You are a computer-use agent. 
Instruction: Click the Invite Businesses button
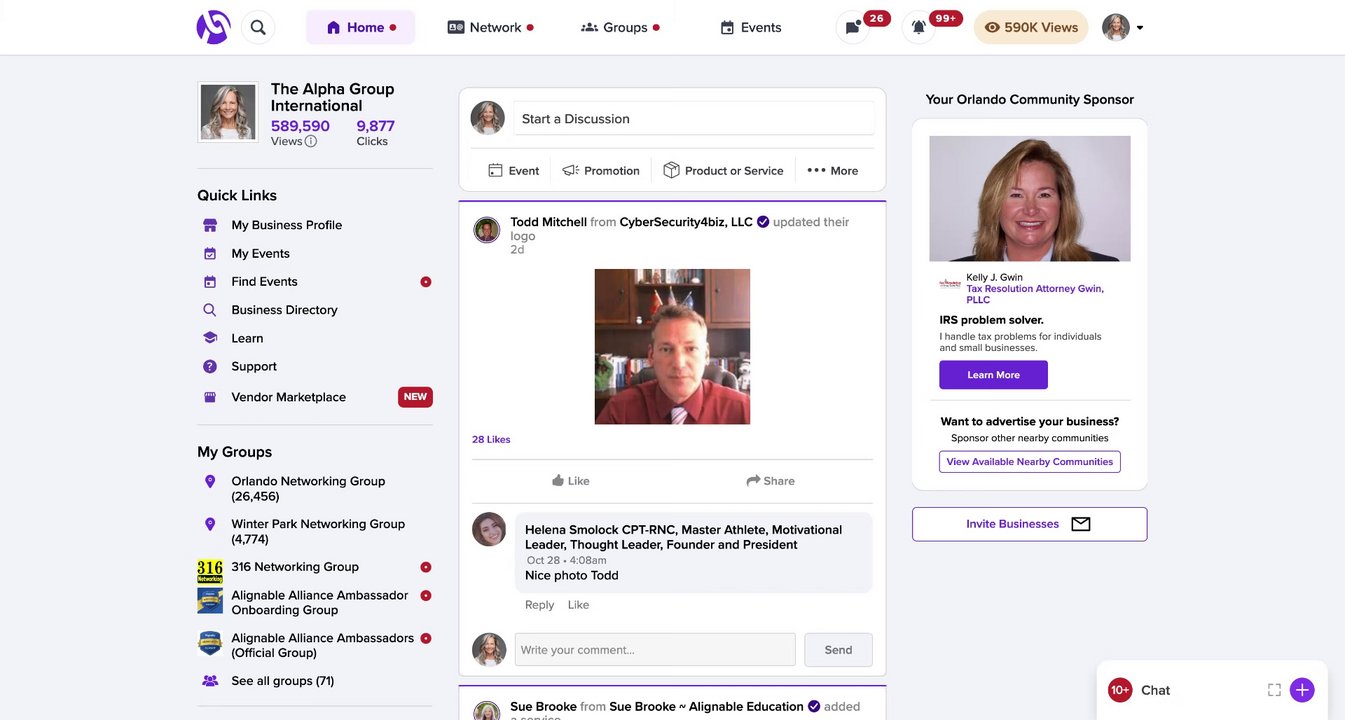[1030, 524]
